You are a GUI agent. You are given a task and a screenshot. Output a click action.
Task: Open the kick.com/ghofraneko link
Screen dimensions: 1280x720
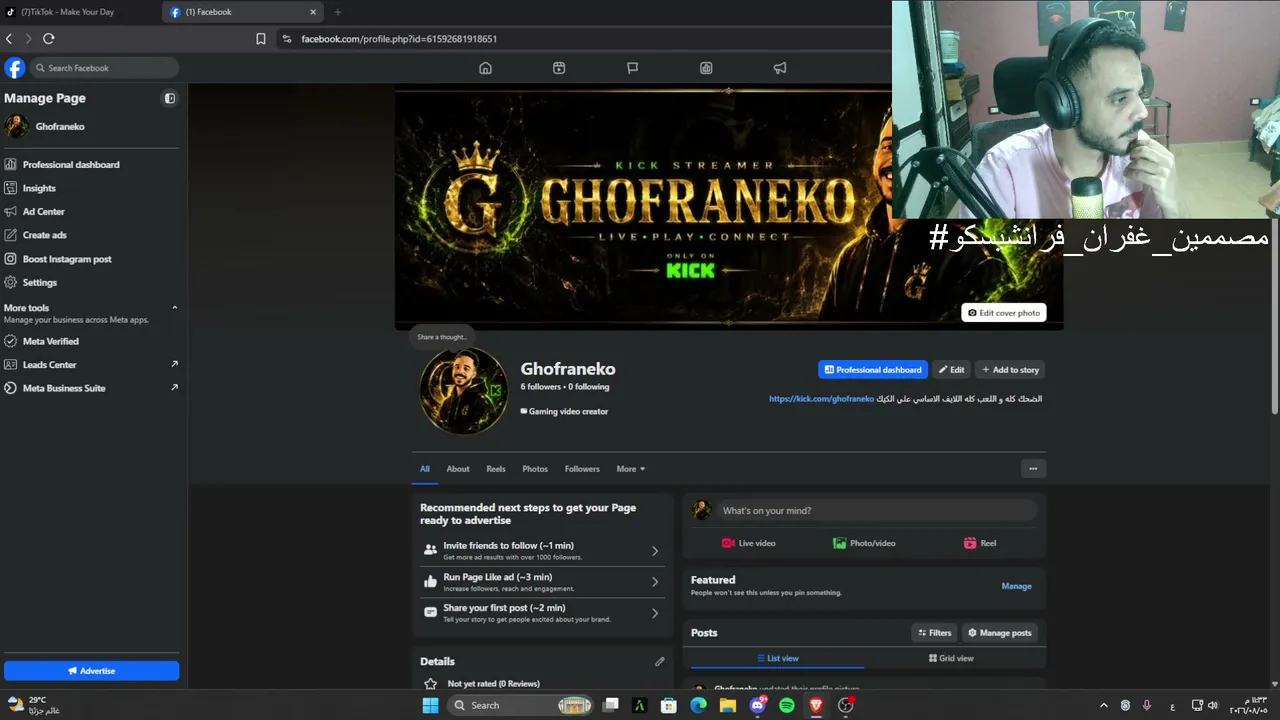pos(821,399)
